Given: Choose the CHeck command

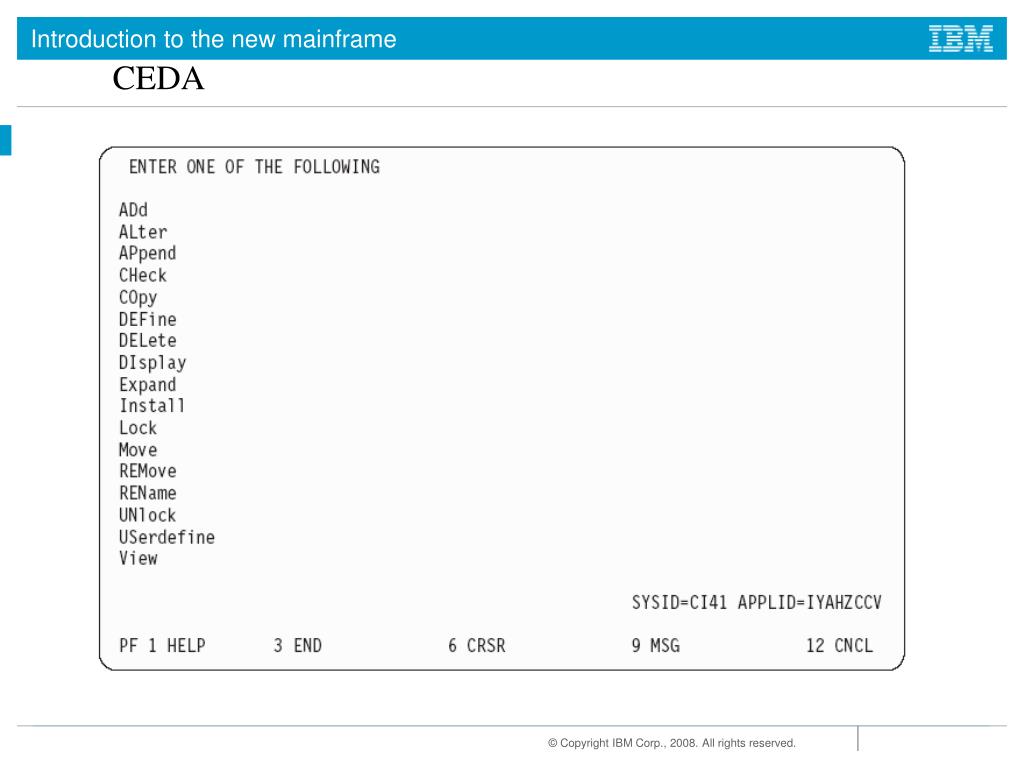Looking at the screenshot, I should pos(143,276).
